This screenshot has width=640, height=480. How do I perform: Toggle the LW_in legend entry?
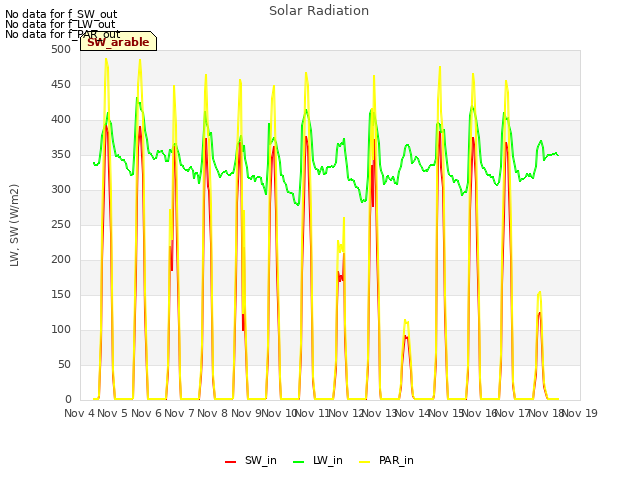tap(318, 460)
